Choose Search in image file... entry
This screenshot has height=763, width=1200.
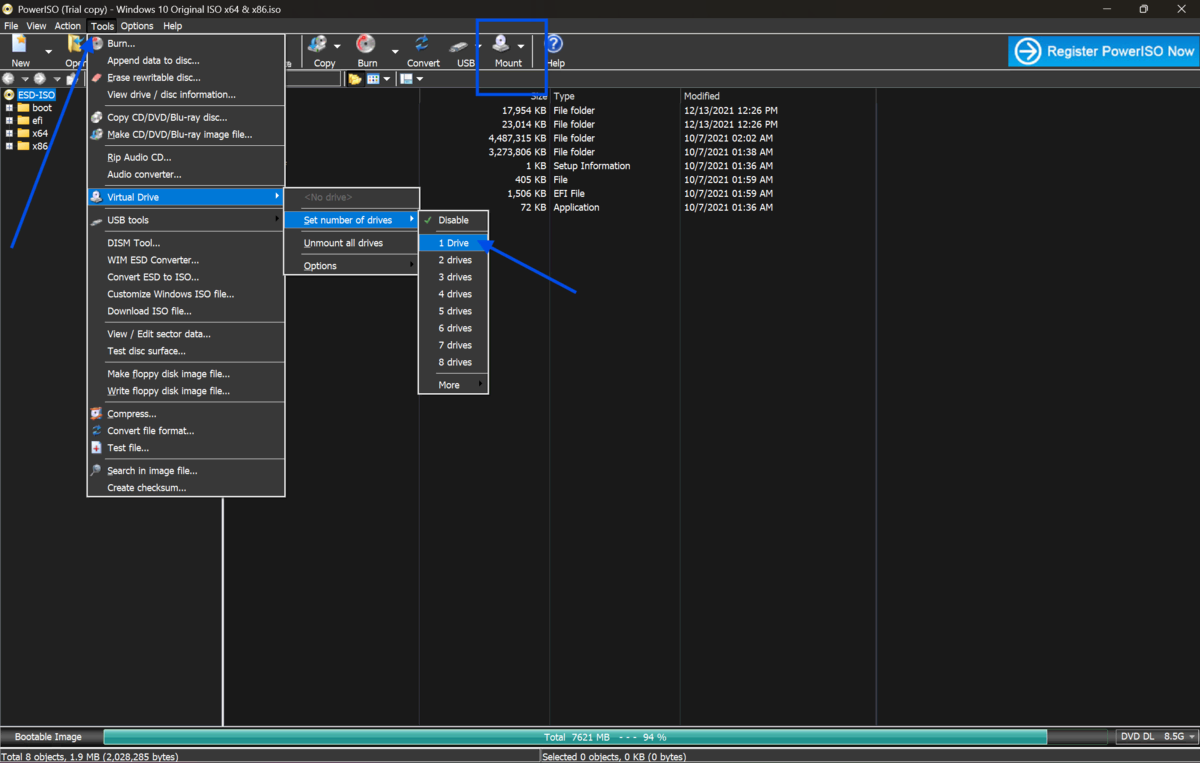[186, 470]
